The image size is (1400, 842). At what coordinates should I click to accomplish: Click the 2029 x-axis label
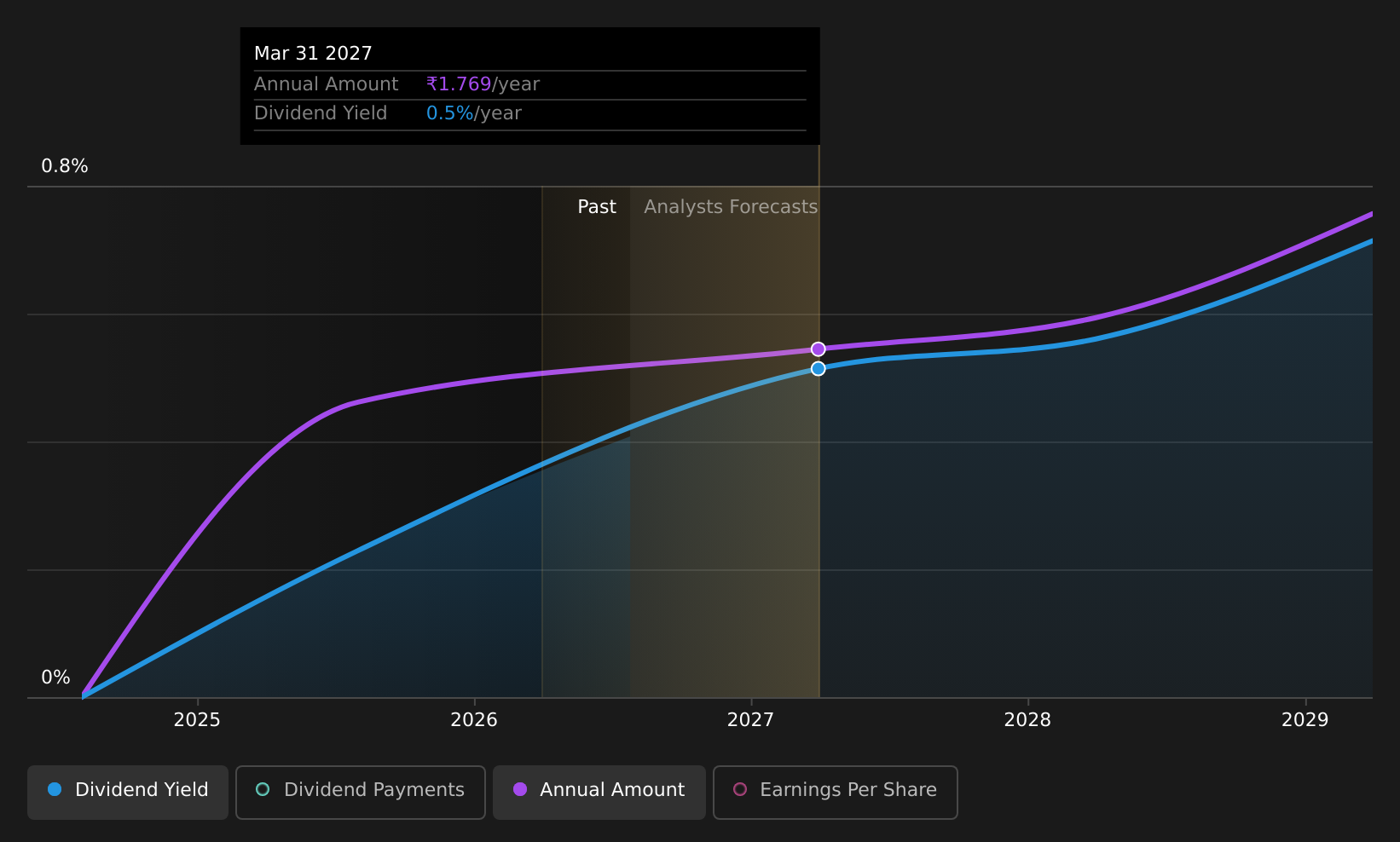pyautogui.click(x=1305, y=720)
